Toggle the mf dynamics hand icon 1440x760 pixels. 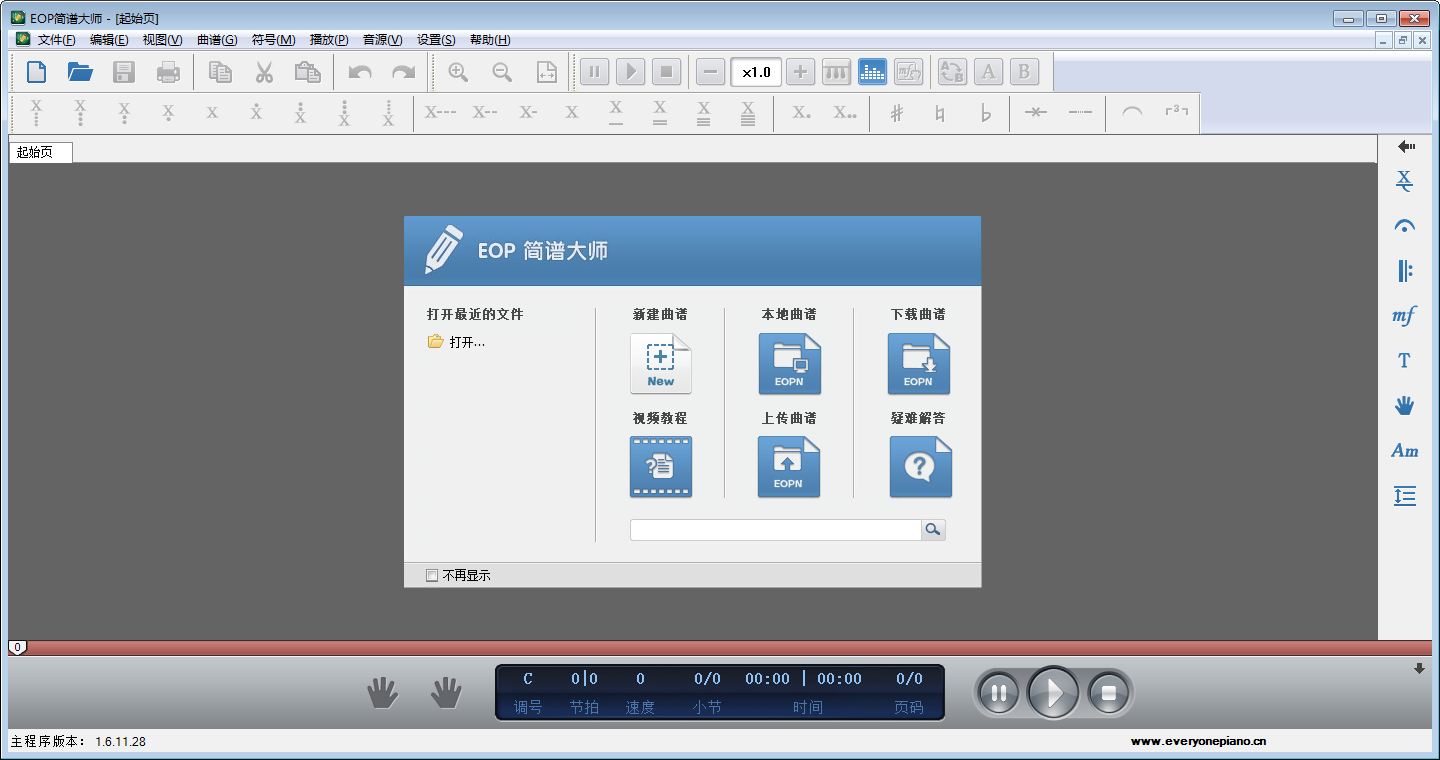pos(908,72)
